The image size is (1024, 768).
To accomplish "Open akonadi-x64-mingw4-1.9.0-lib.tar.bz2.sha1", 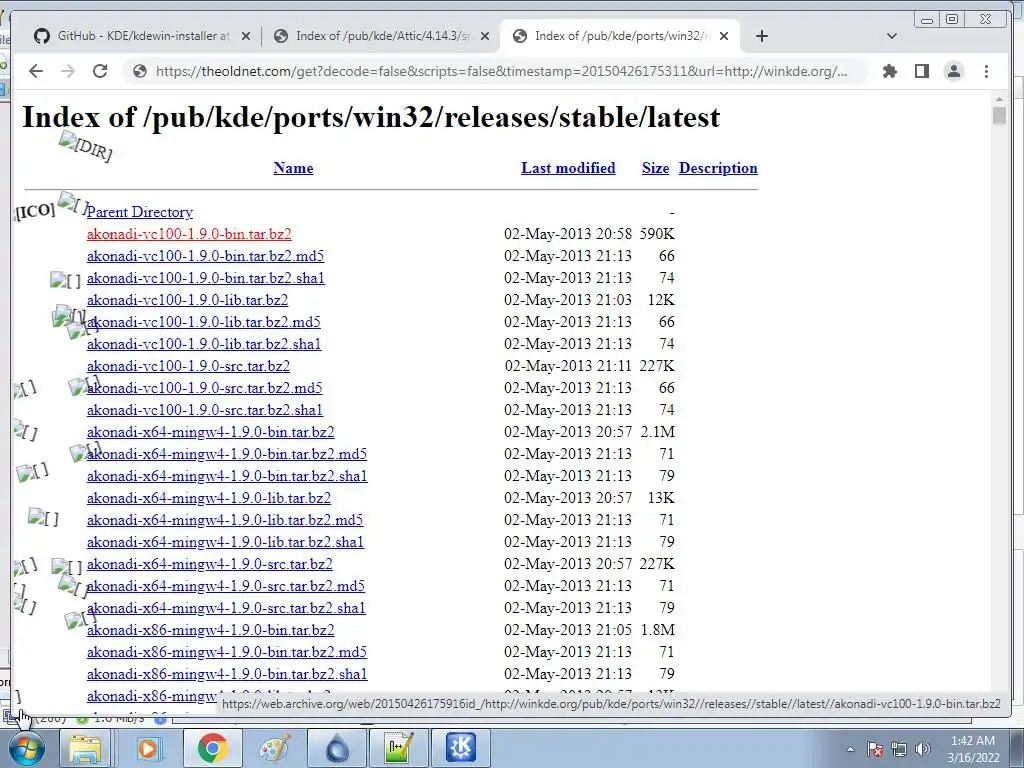I will 225,542.
